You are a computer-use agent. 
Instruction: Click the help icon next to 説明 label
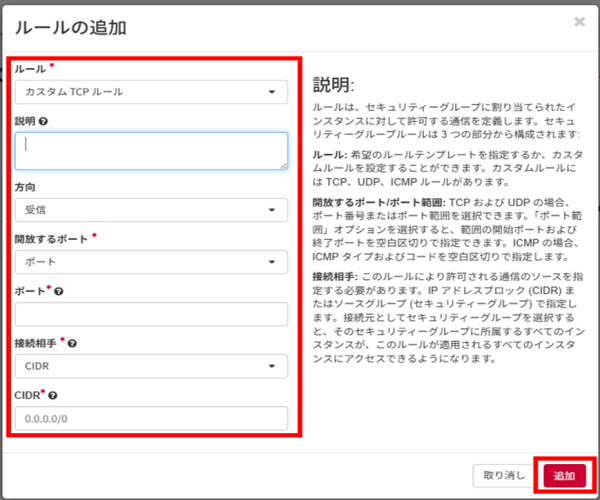pyautogui.click(x=44, y=122)
